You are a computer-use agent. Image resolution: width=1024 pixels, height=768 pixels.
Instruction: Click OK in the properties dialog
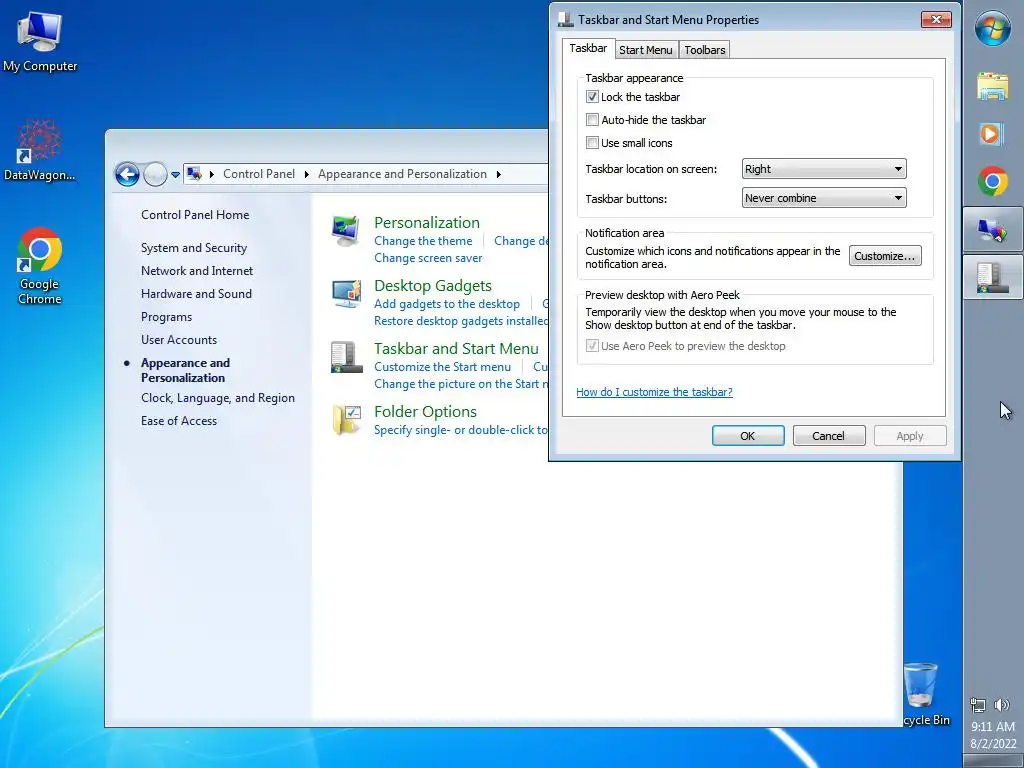coord(748,436)
